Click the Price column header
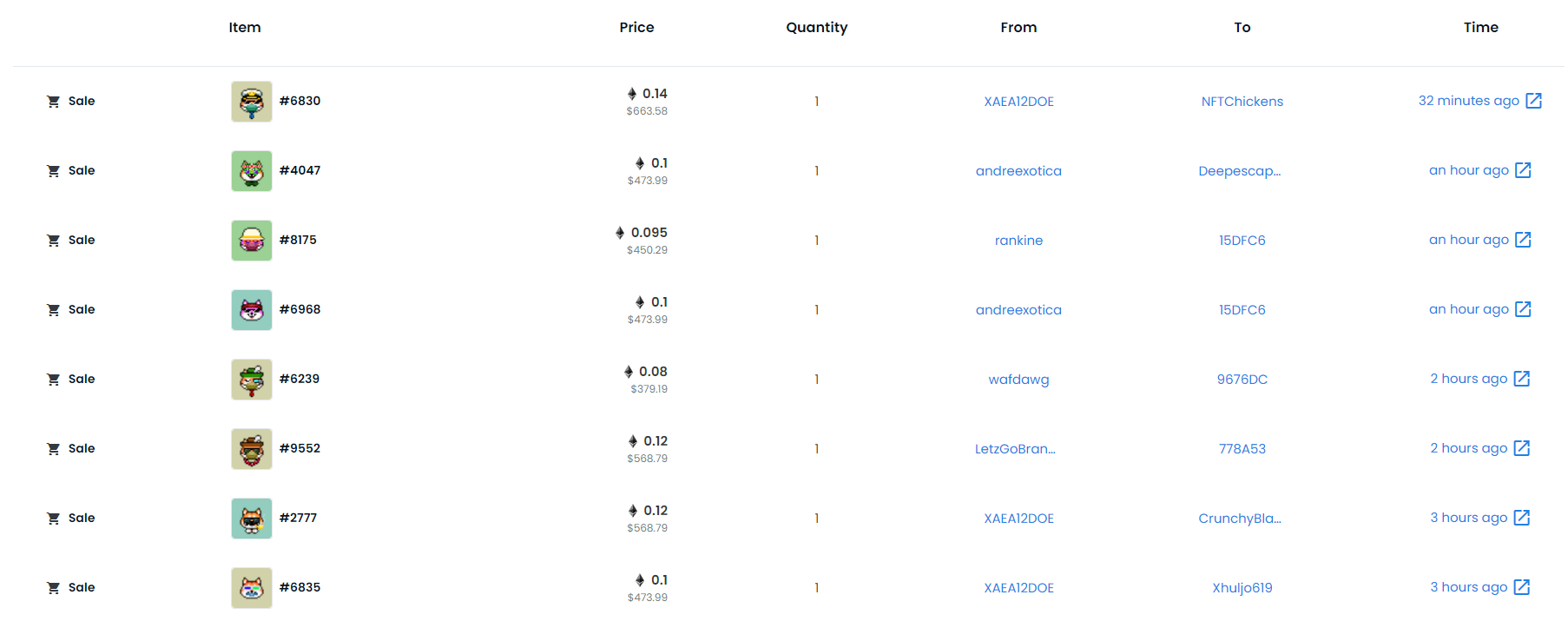This screenshot has height=628, width=1568. click(636, 28)
